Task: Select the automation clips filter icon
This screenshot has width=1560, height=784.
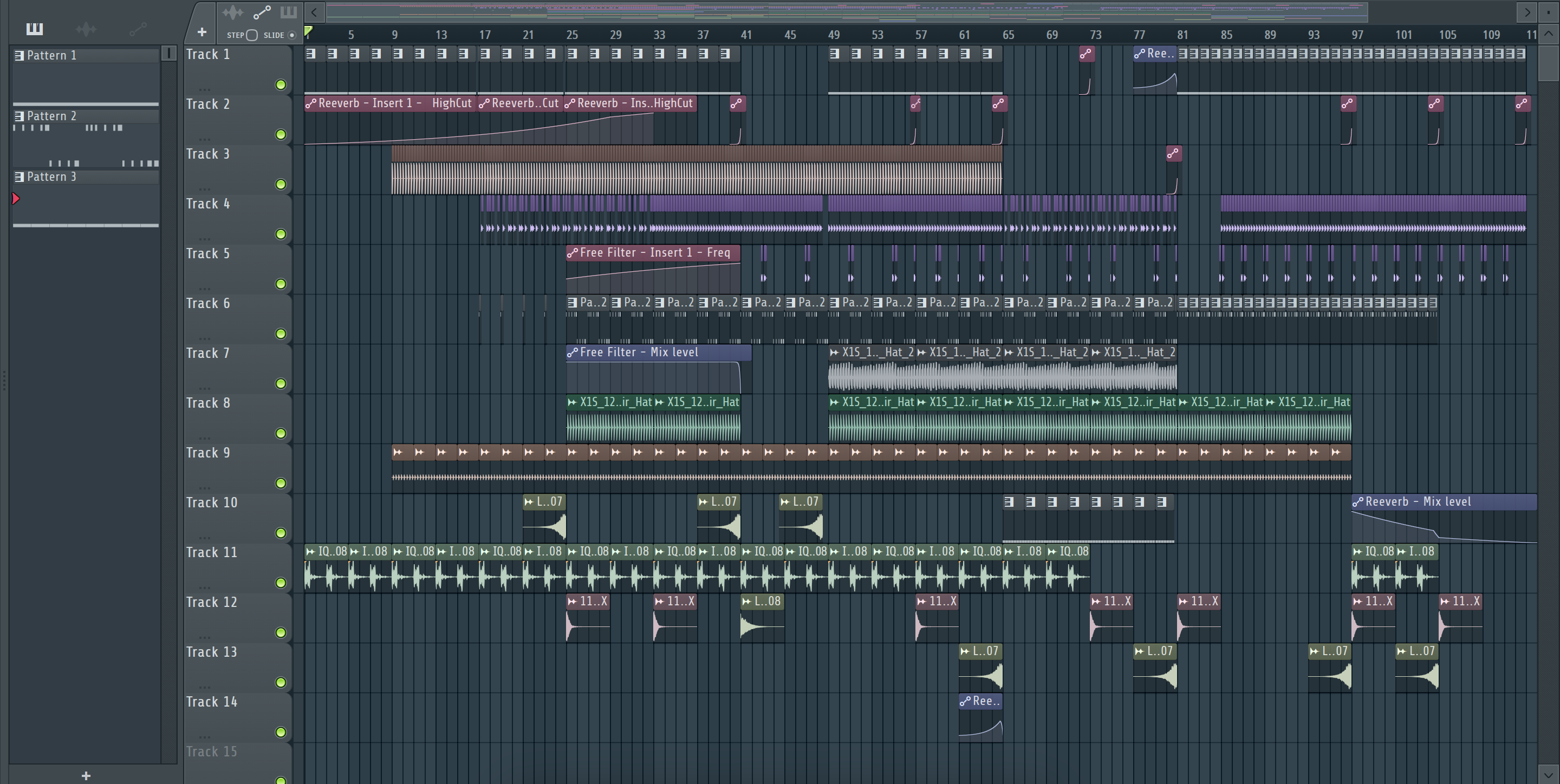Action: pyautogui.click(x=138, y=29)
